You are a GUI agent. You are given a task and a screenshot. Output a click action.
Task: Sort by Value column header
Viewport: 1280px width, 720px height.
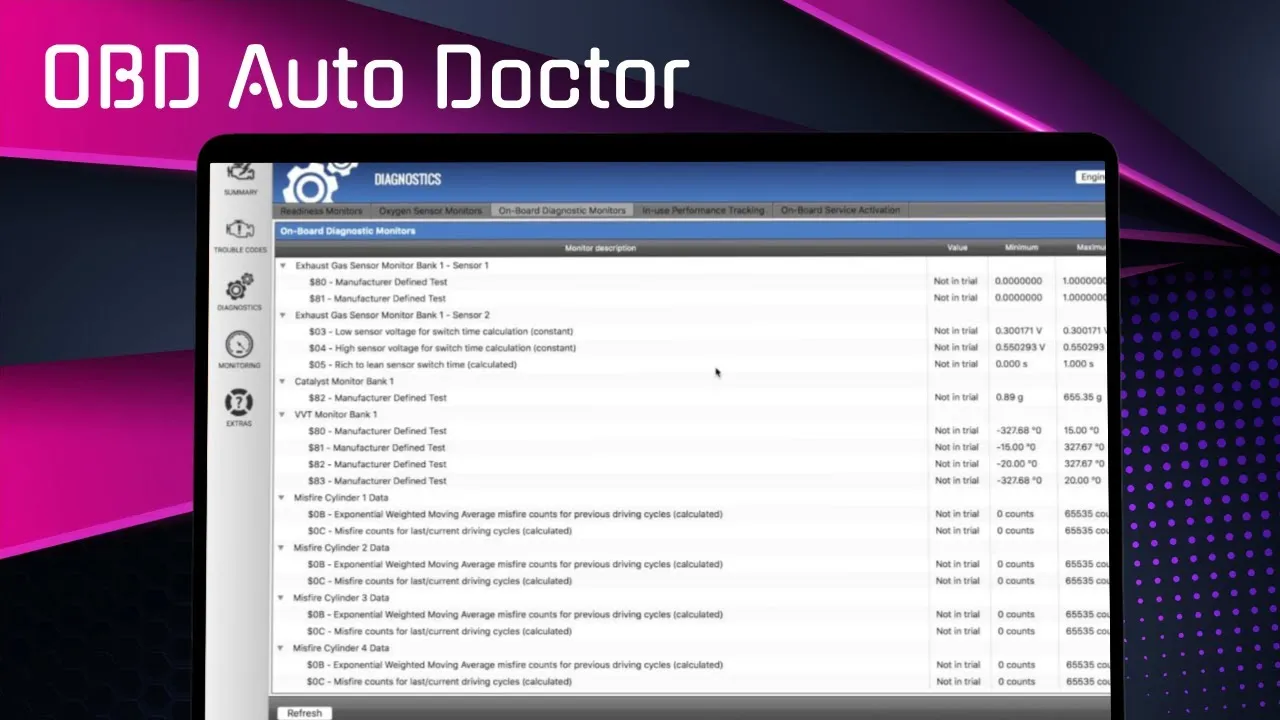click(x=957, y=248)
